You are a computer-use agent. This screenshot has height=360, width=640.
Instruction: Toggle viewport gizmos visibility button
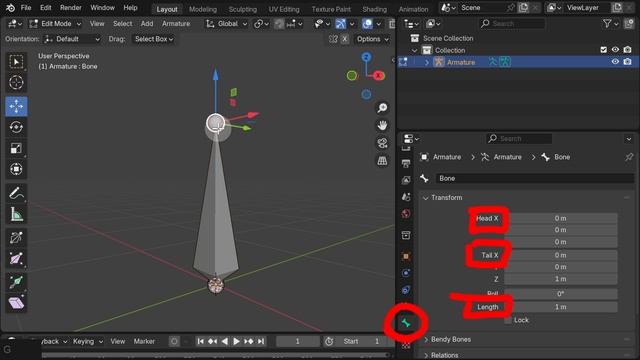[x=340, y=24]
